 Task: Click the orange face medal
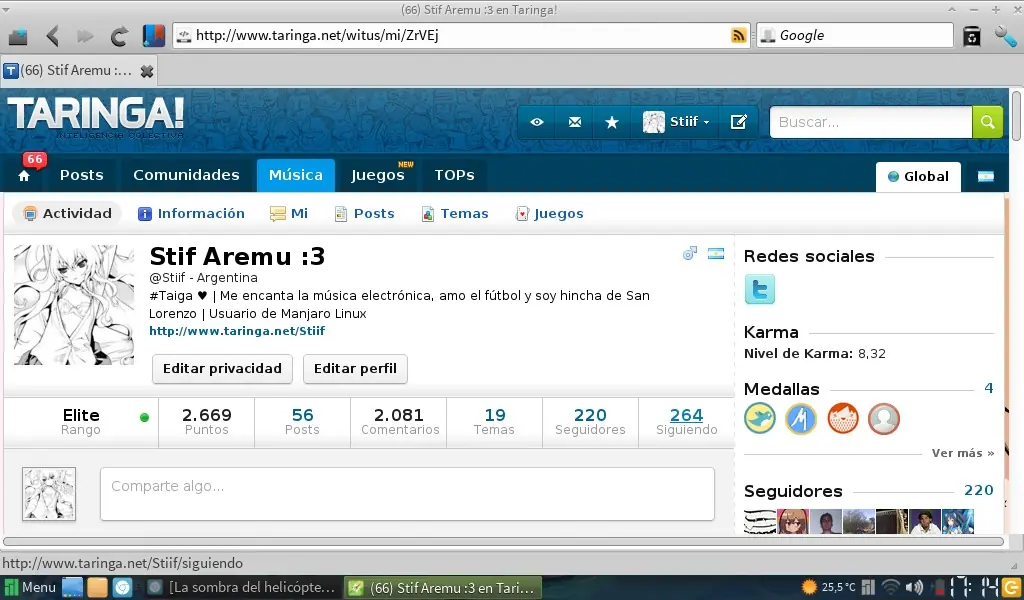tap(842, 418)
